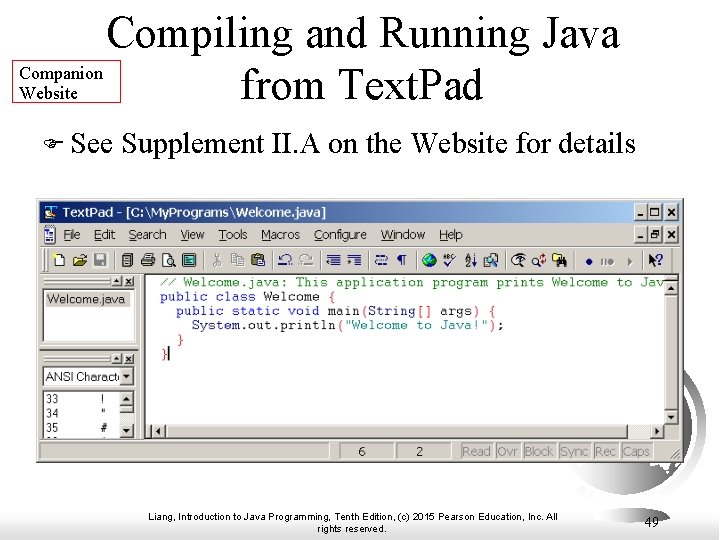The image size is (720, 540).
Task: Click the Find toolbar icon
Action: click(x=518, y=260)
